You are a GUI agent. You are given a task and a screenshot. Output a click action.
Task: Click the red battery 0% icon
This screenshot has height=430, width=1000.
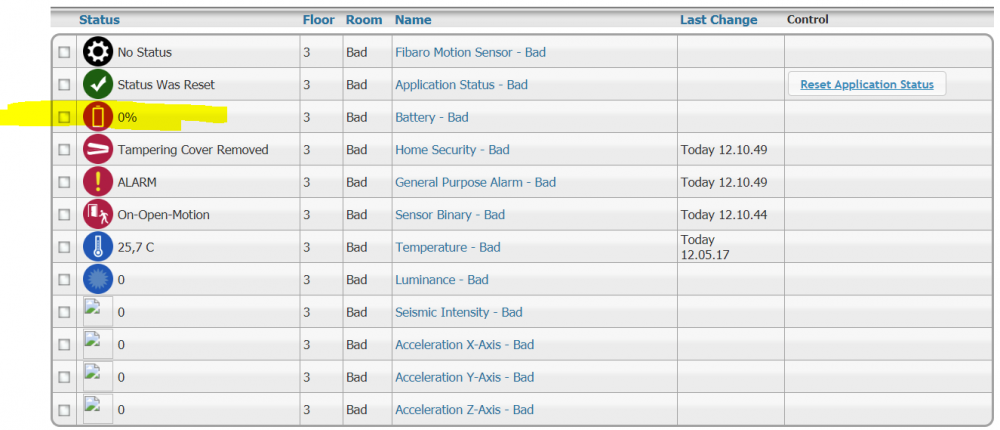98,117
